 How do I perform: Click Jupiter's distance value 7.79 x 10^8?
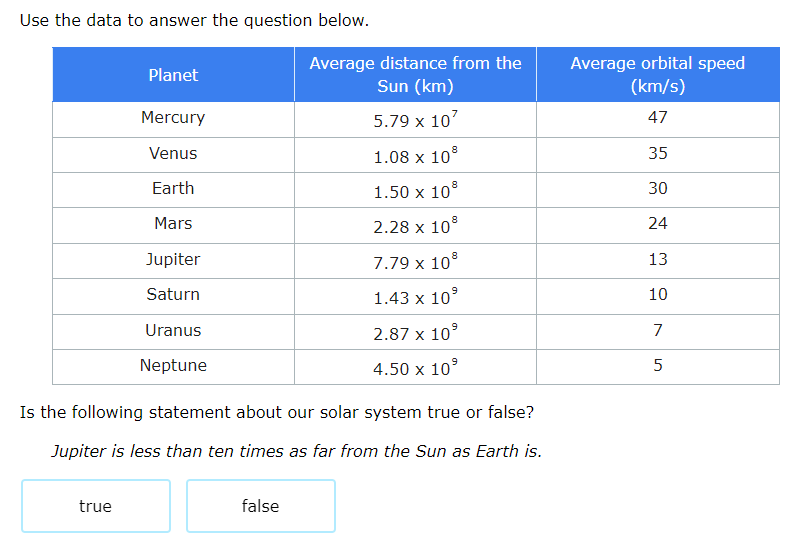[415, 262]
